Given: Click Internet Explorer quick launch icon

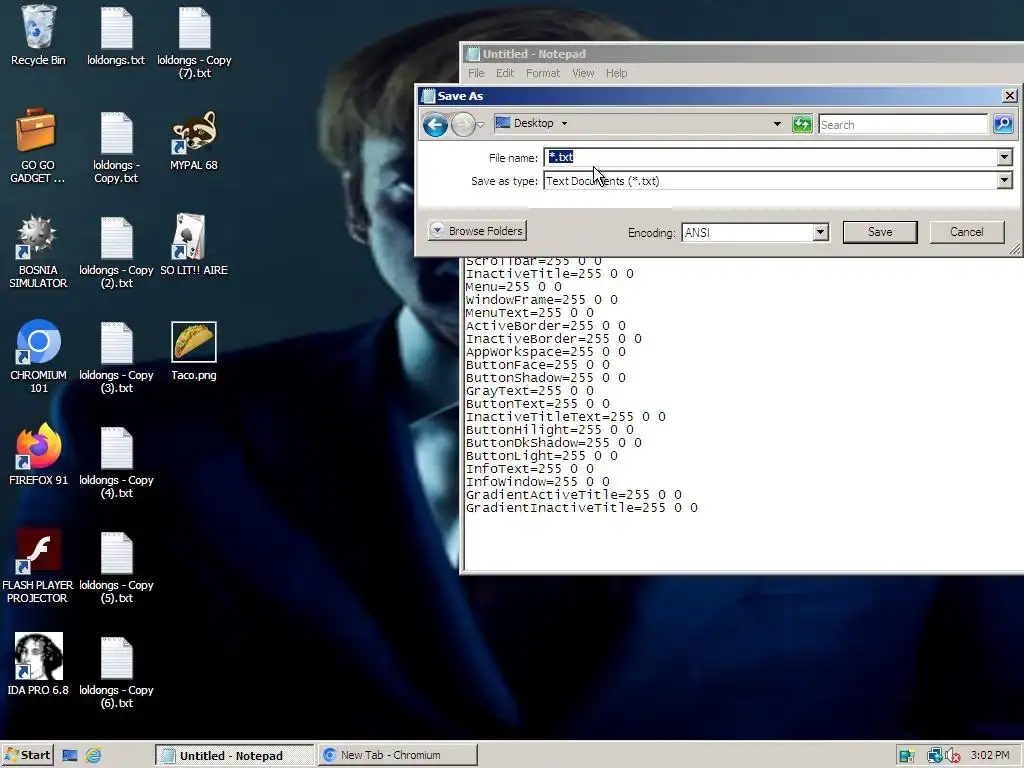Looking at the screenshot, I should click(x=94, y=756).
